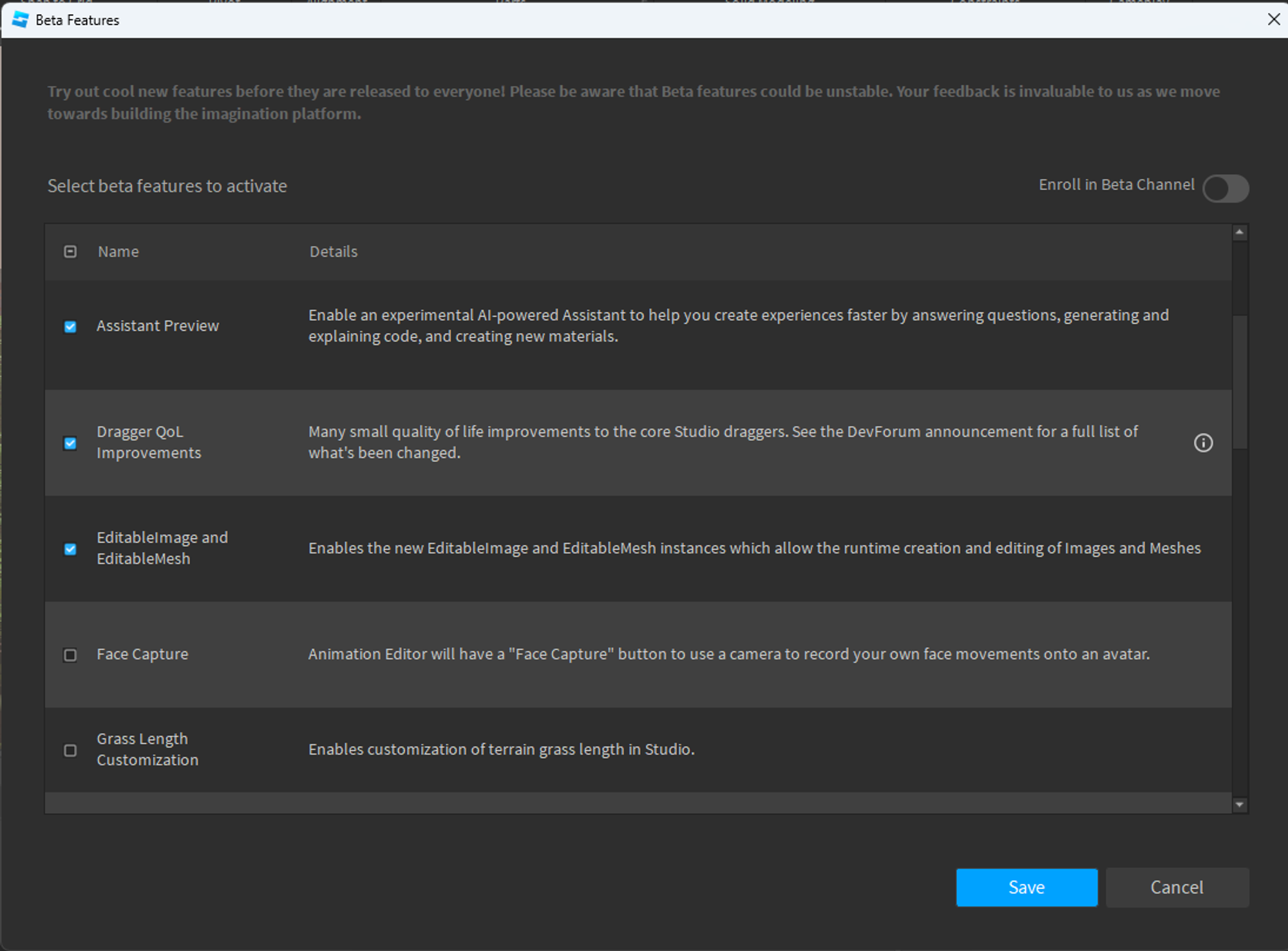Select the Assistant Preview feature name
The width and height of the screenshot is (1288, 951).
158,326
